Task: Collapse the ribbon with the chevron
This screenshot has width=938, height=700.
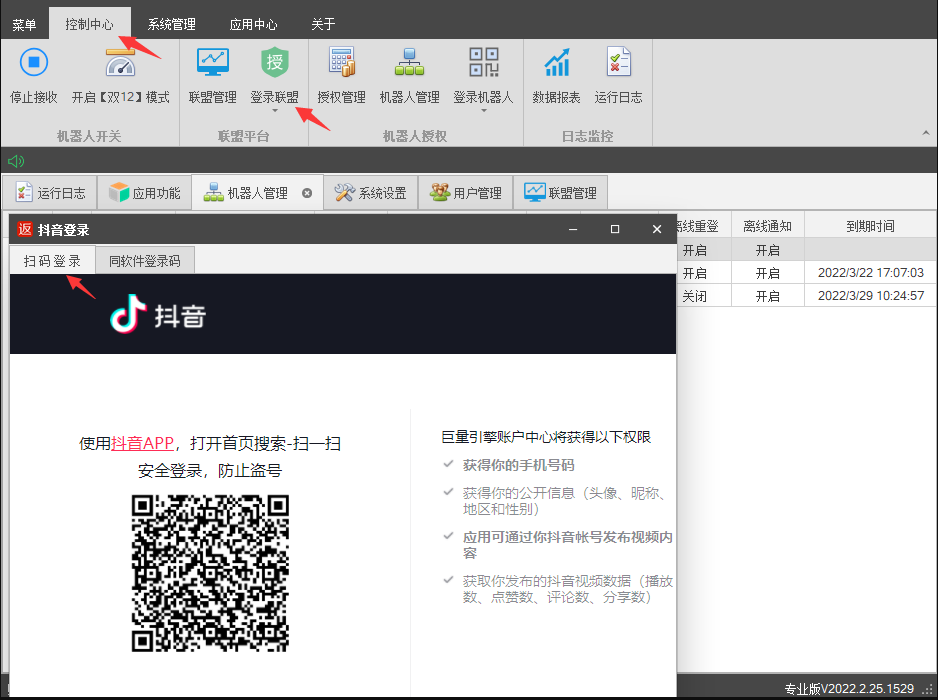Action: click(925, 133)
